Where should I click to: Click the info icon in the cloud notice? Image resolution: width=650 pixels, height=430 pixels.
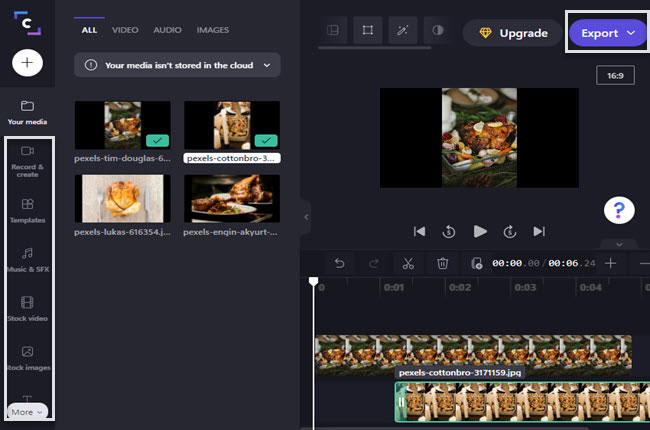tap(91, 65)
